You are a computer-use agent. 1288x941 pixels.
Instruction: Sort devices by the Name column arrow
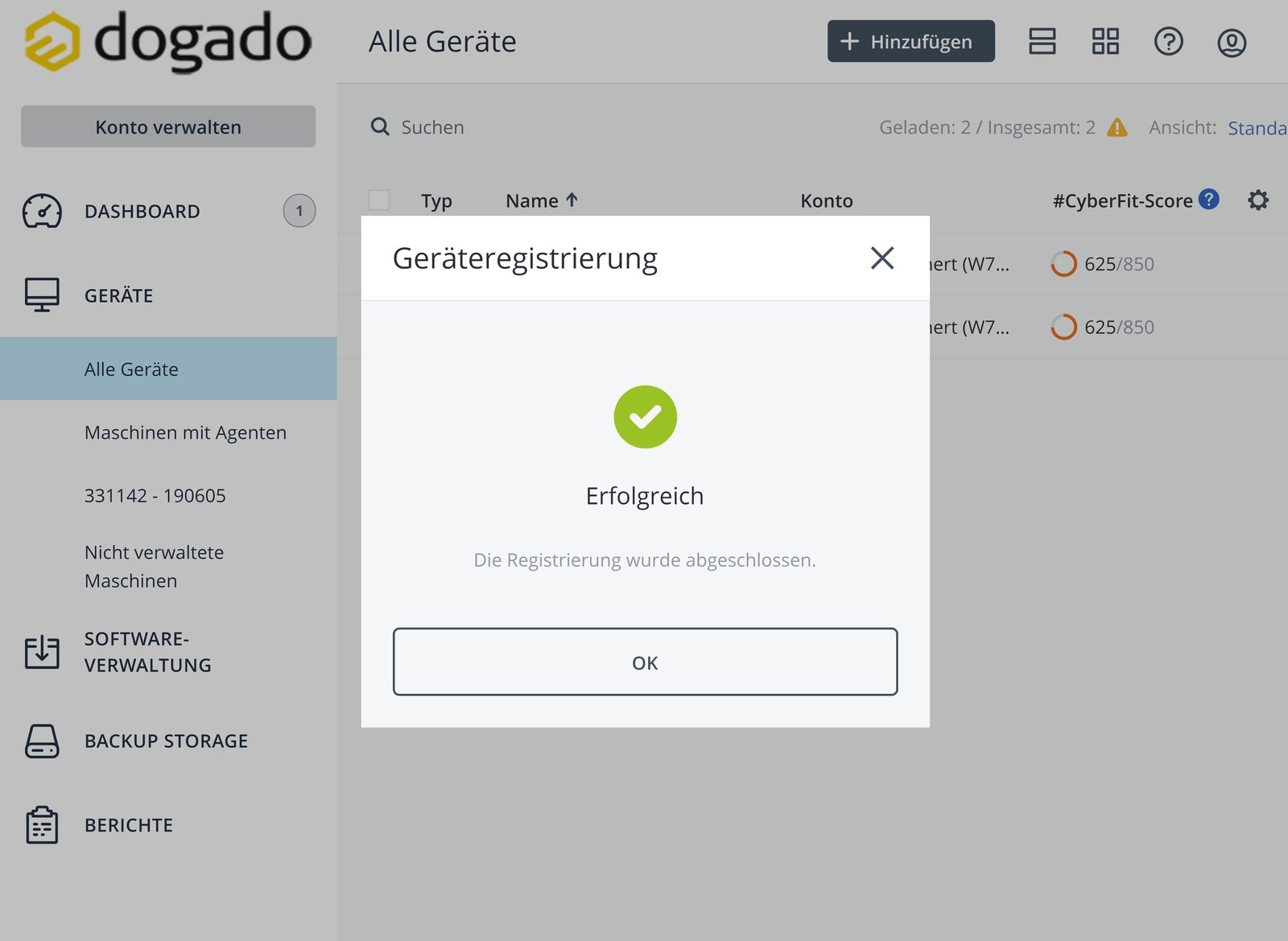point(571,200)
